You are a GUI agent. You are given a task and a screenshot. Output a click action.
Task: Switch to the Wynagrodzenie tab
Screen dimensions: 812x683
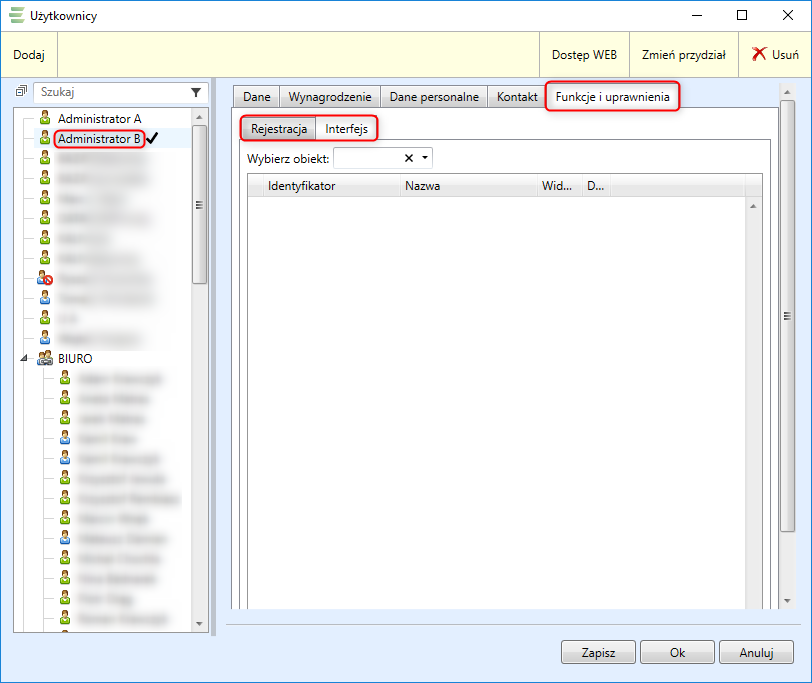tap(330, 97)
